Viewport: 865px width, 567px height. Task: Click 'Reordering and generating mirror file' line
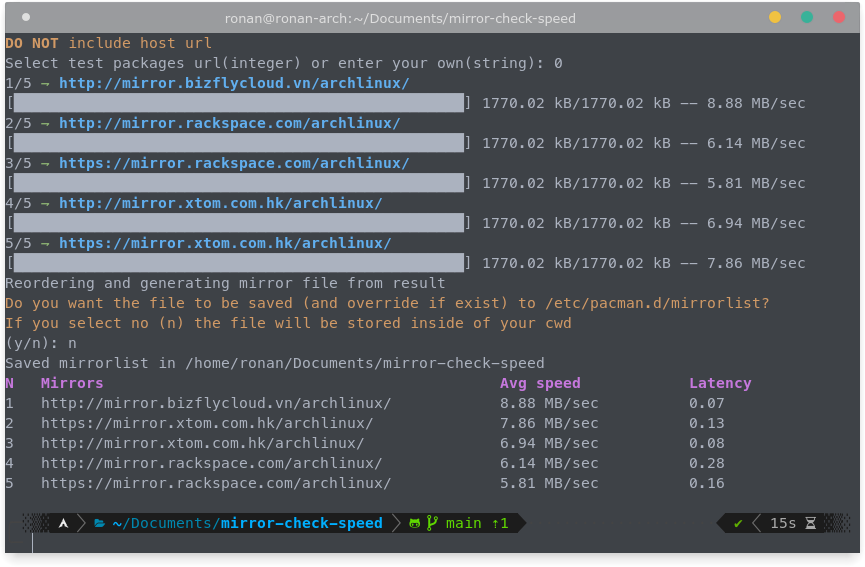pyautogui.click(x=225, y=283)
